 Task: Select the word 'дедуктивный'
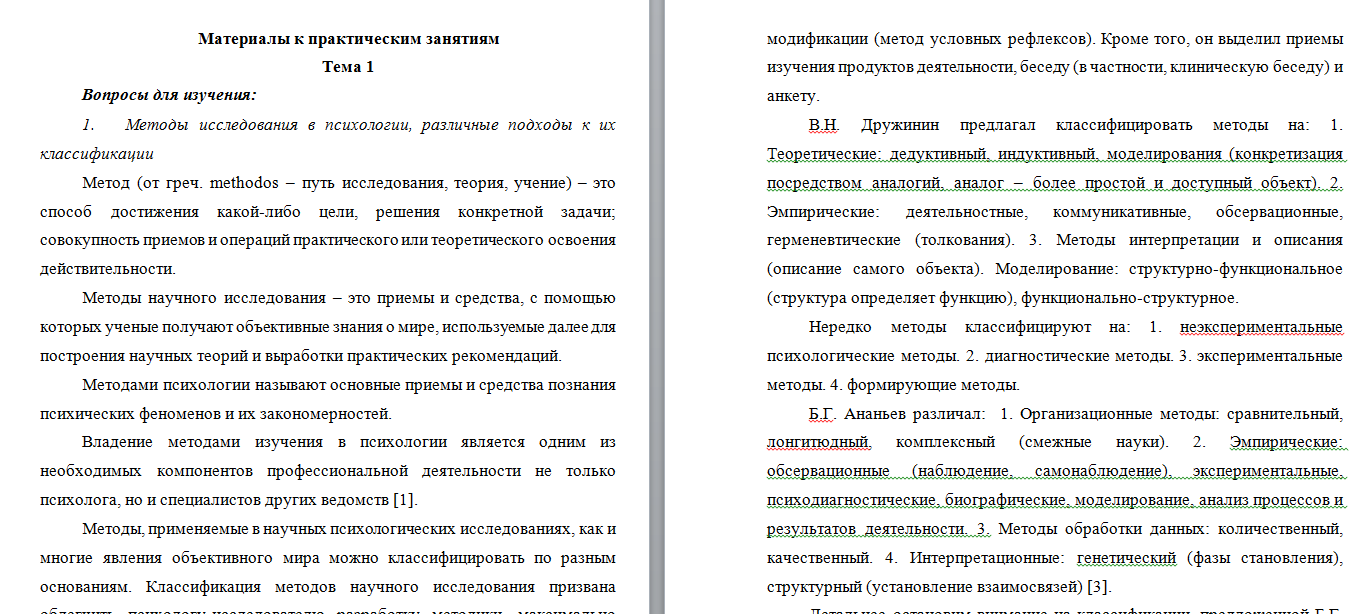click(x=938, y=155)
